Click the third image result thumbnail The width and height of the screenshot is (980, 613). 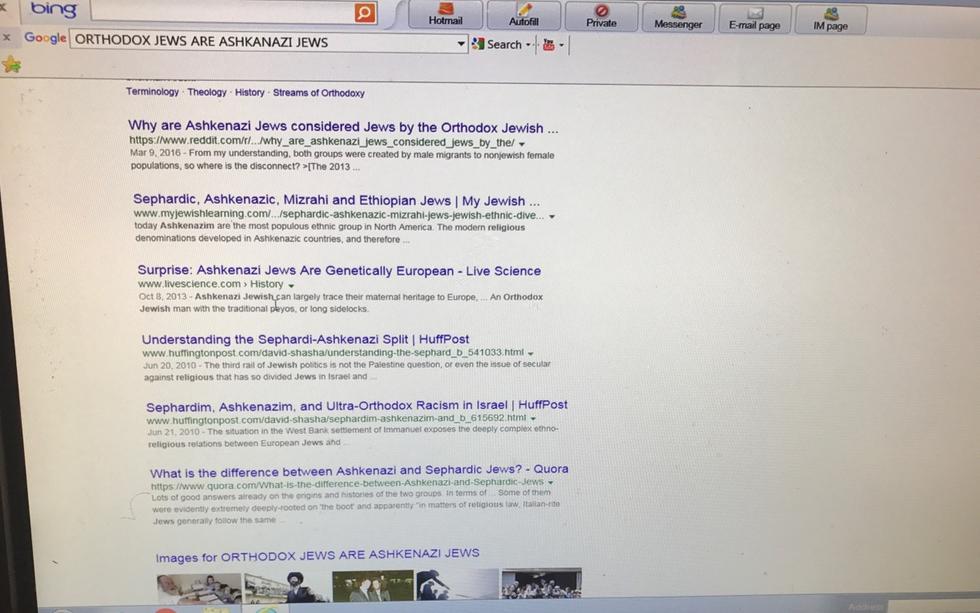[x=372, y=586]
